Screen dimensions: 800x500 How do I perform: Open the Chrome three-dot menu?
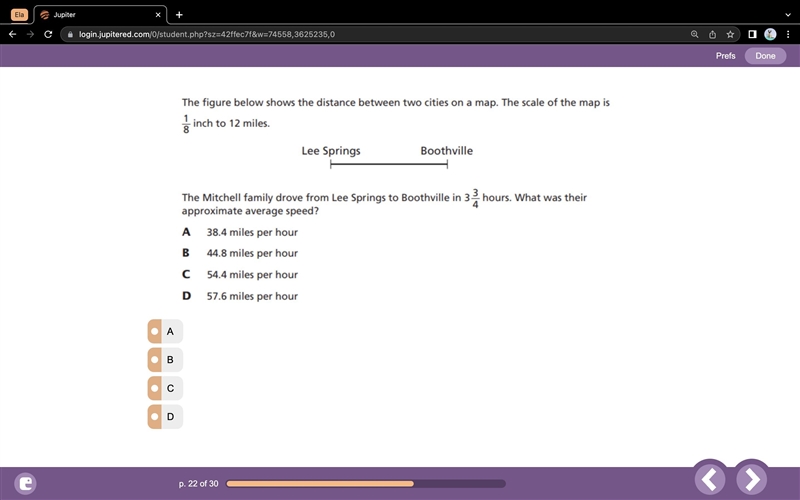coord(788,34)
